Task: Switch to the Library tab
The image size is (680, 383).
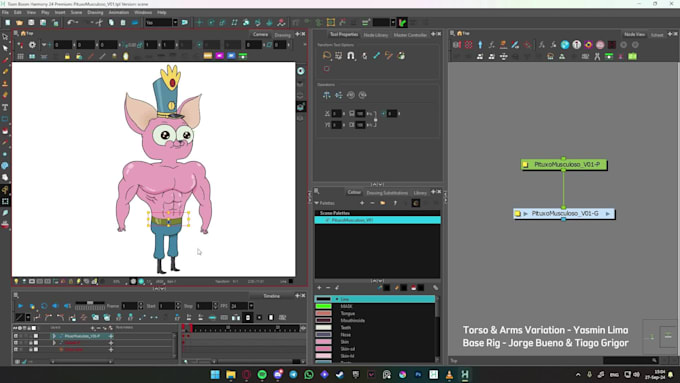Action: click(x=420, y=193)
